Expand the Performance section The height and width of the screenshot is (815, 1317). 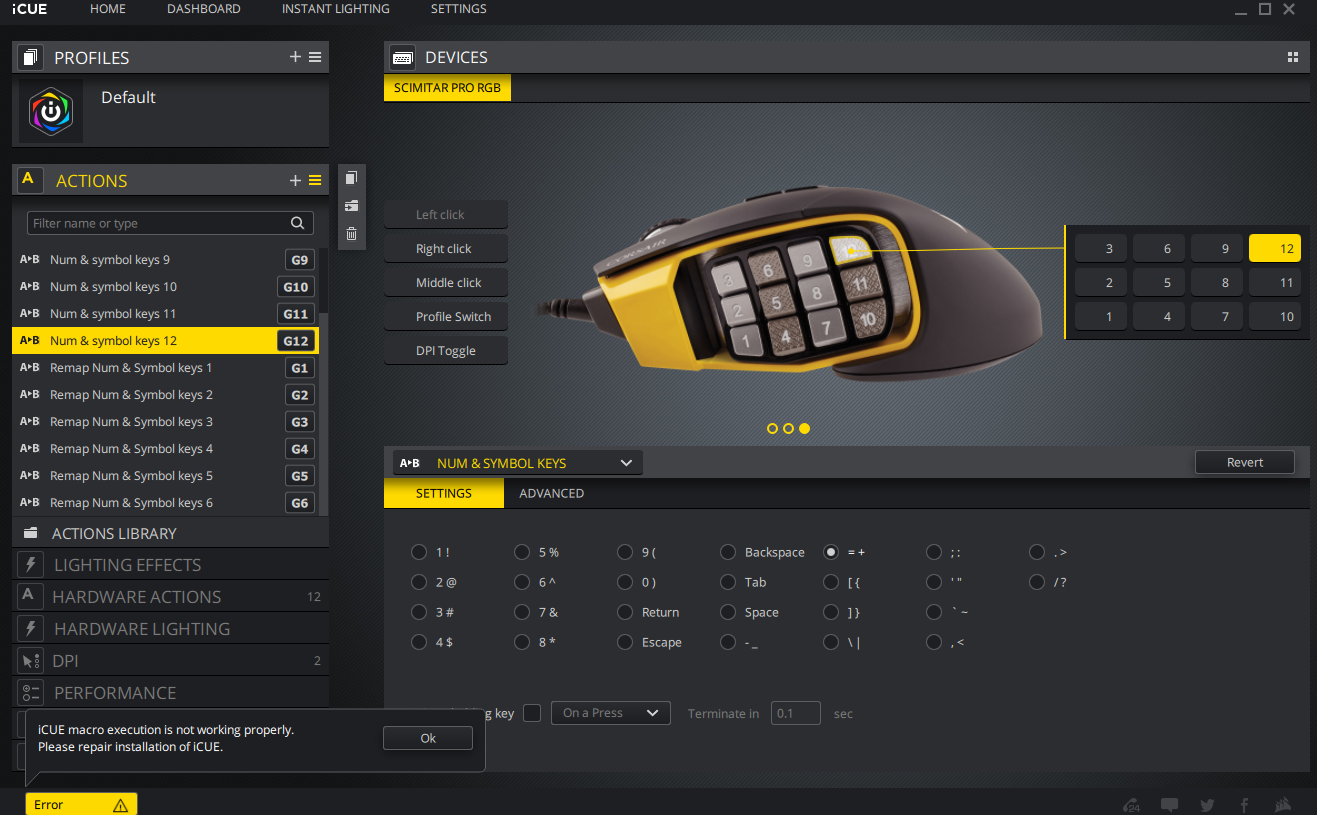[170, 692]
